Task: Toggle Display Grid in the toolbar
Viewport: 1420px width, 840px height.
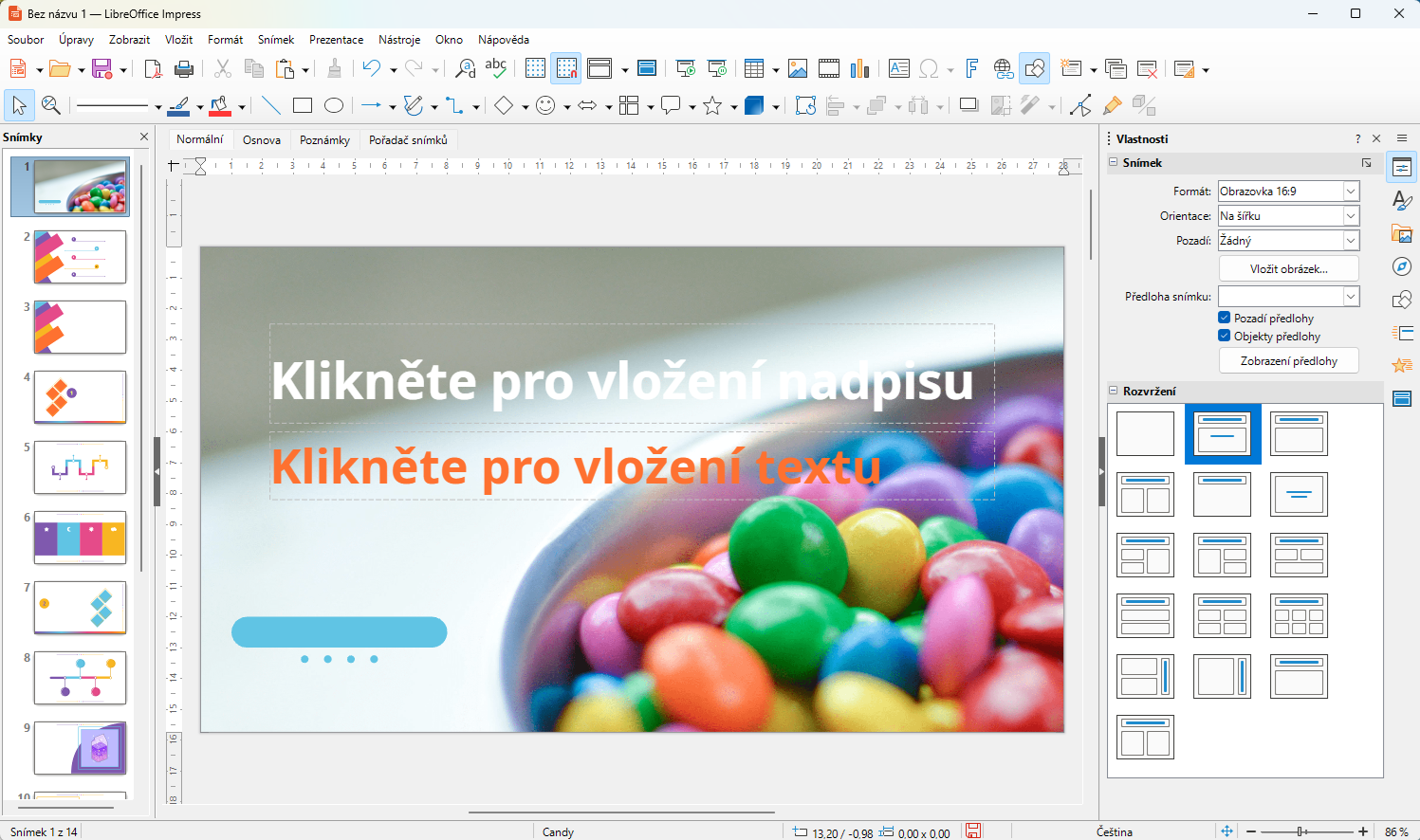Action: 535,68
